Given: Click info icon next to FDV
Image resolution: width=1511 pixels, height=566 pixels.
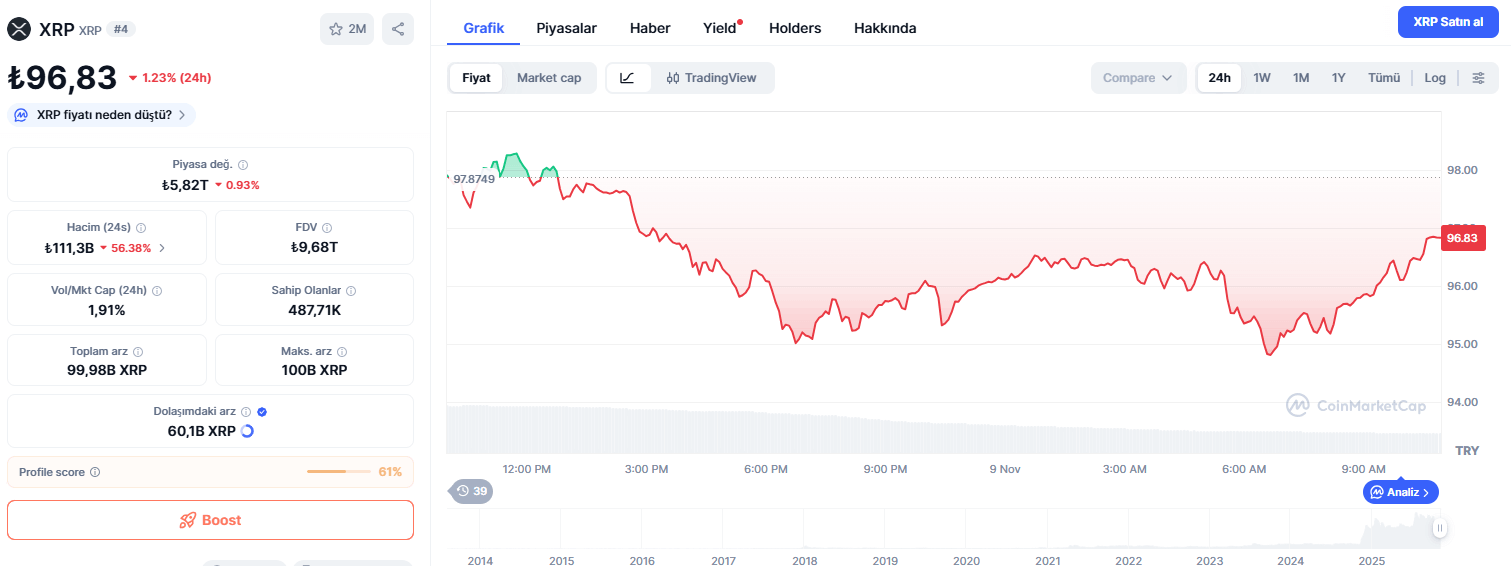Looking at the screenshot, I should click(x=327, y=228).
